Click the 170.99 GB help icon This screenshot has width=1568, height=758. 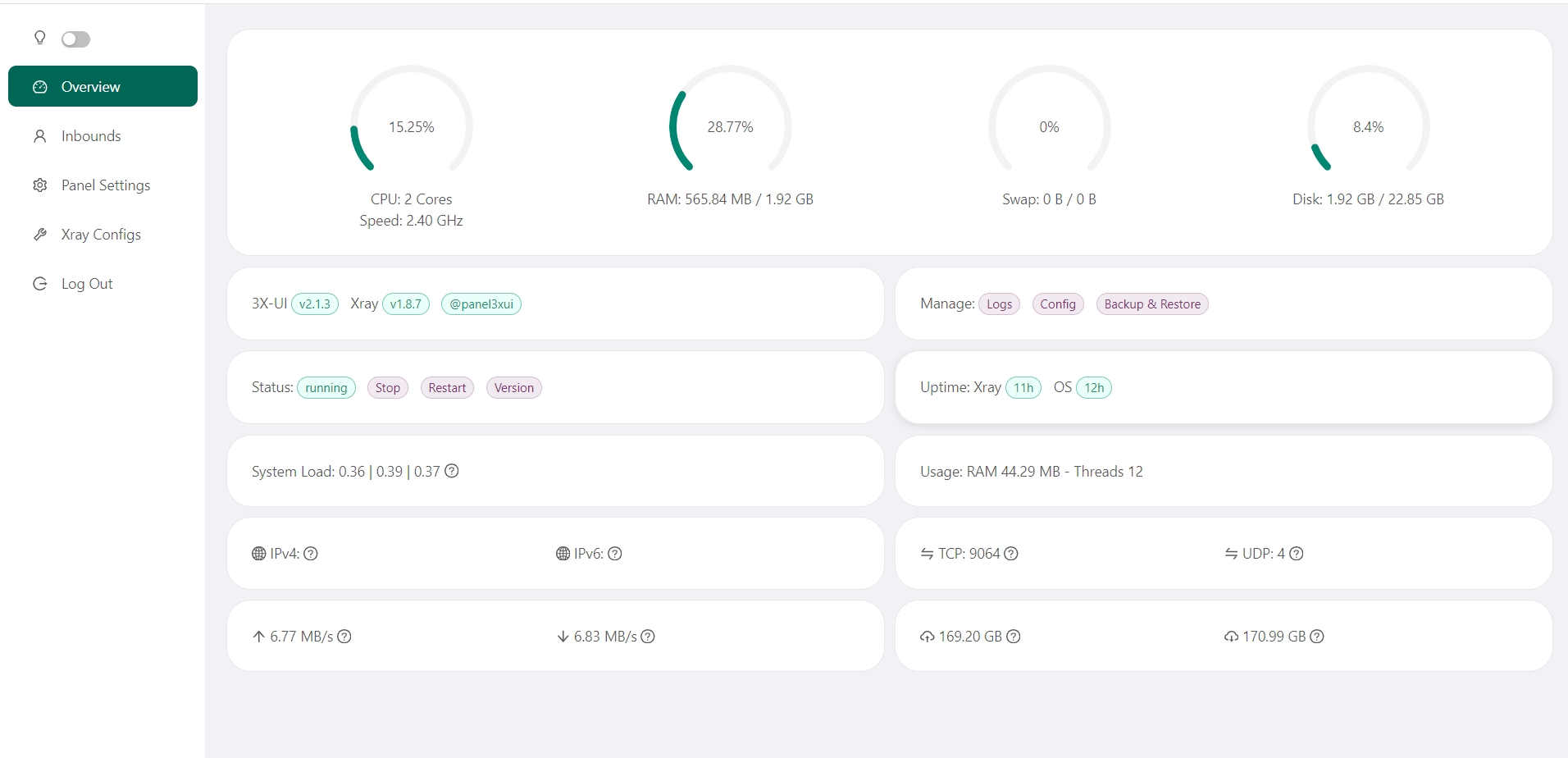click(1317, 637)
